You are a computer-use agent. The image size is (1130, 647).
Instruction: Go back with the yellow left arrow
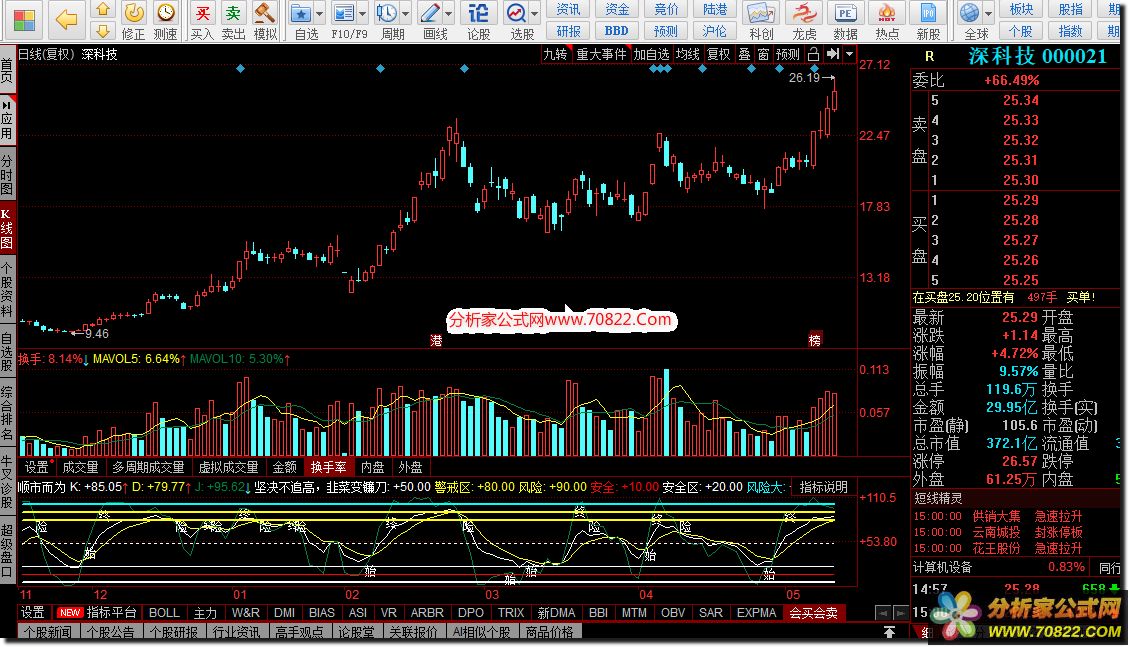67,19
